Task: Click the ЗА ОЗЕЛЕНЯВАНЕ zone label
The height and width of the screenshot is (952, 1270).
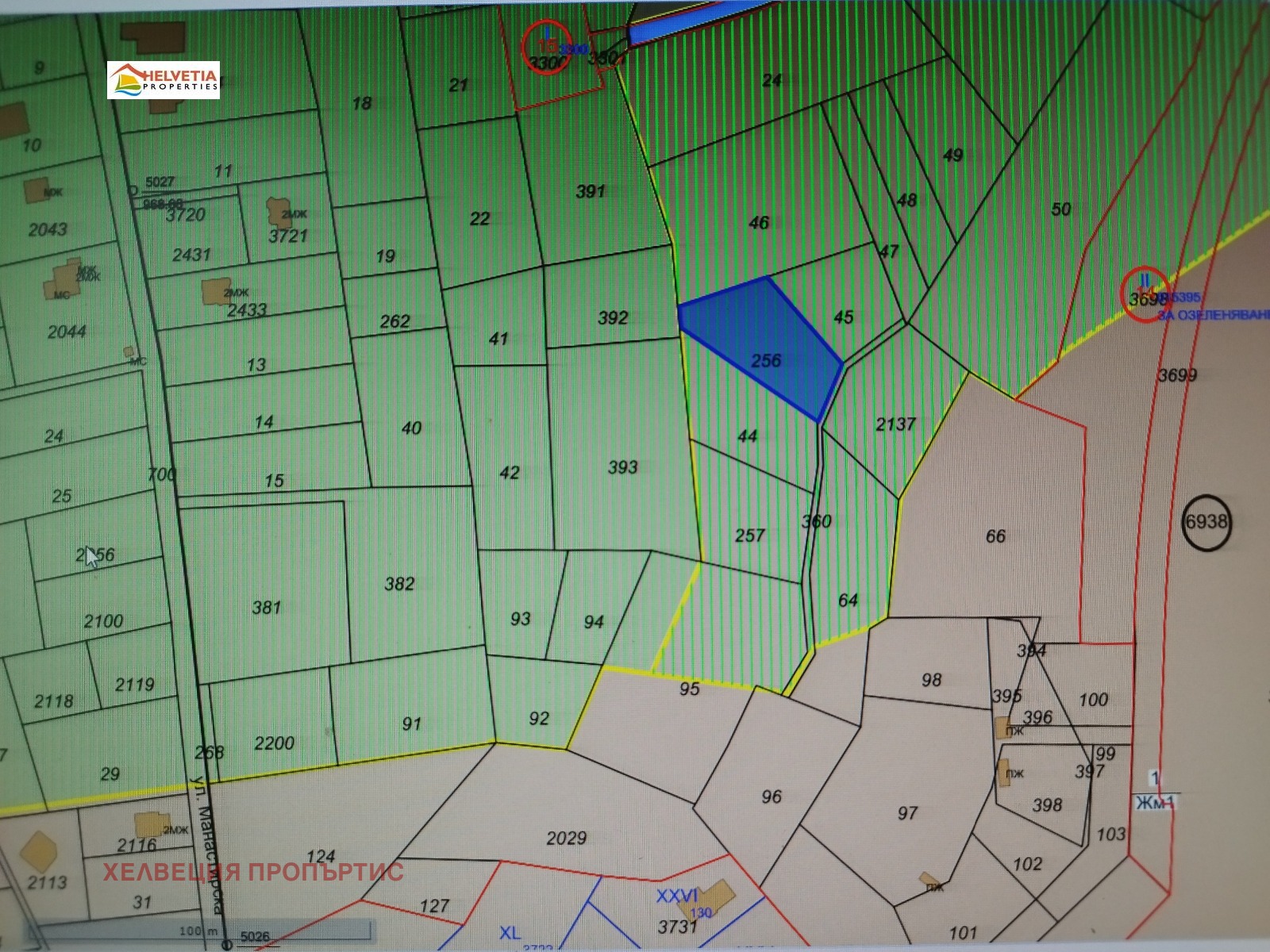Action: click(1213, 315)
